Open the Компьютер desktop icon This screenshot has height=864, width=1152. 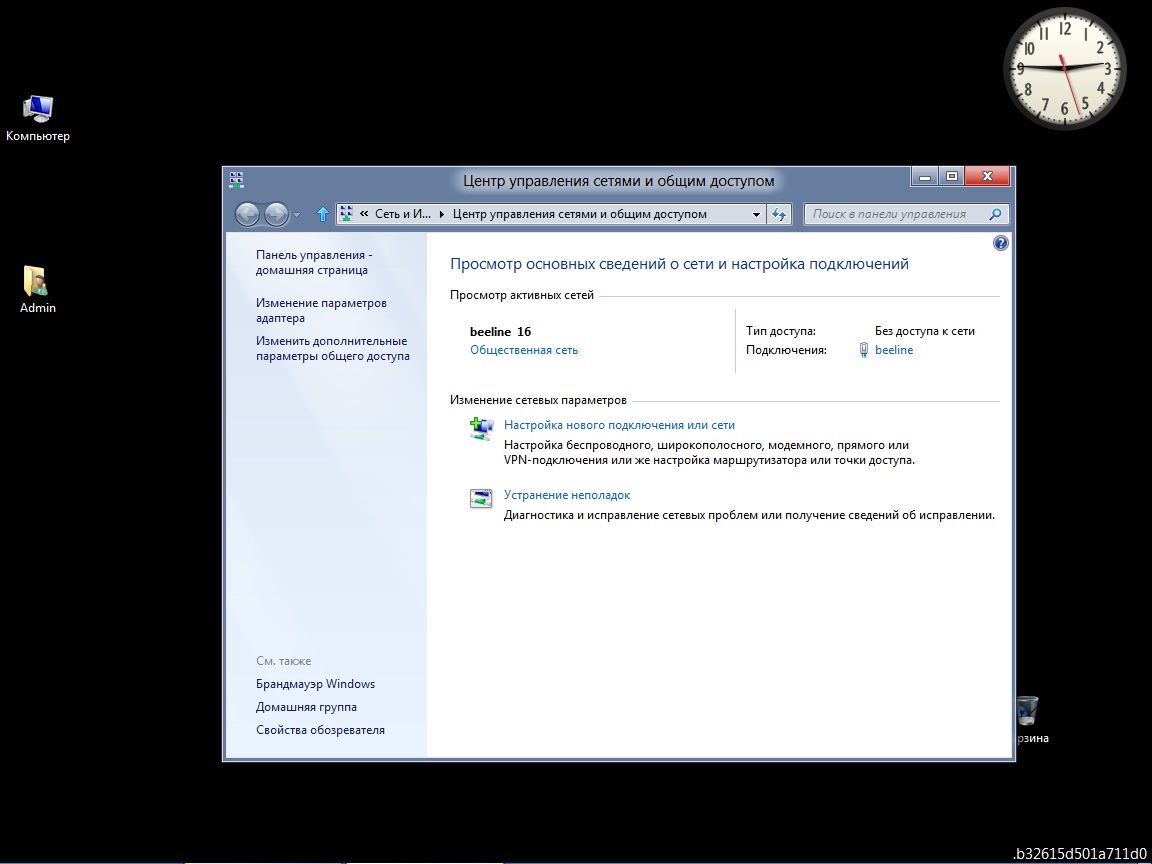pyautogui.click(x=37, y=118)
